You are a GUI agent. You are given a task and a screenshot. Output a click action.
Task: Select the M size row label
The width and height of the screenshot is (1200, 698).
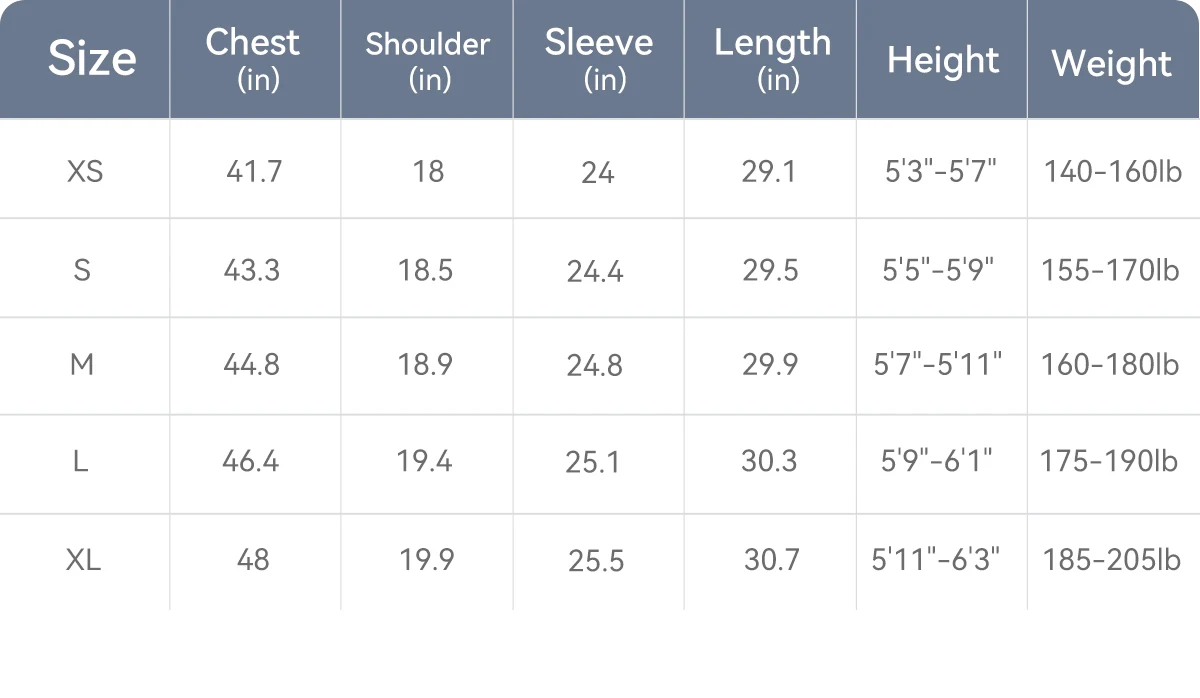(x=82, y=365)
